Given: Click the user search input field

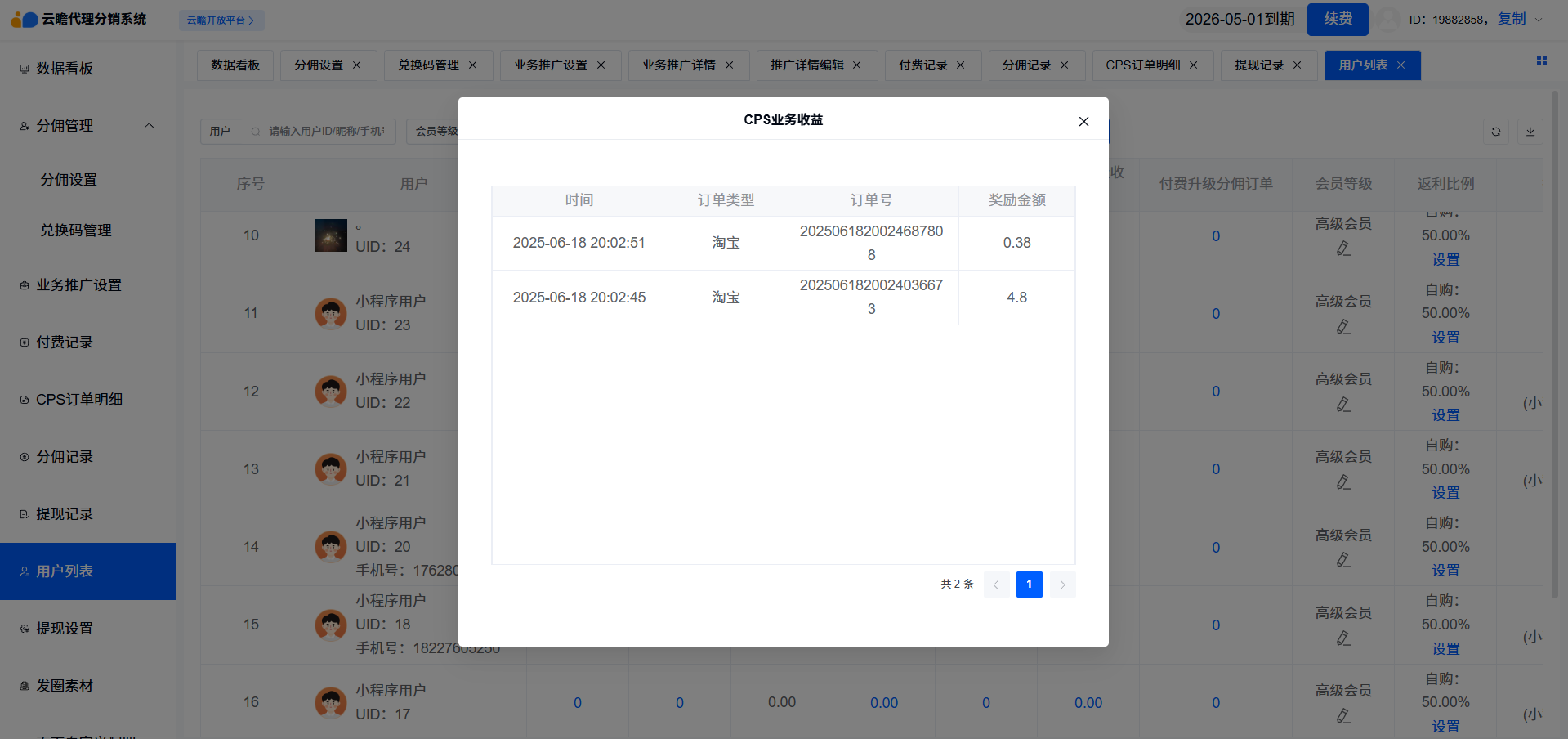Looking at the screenshot, I should coord(318,132).
